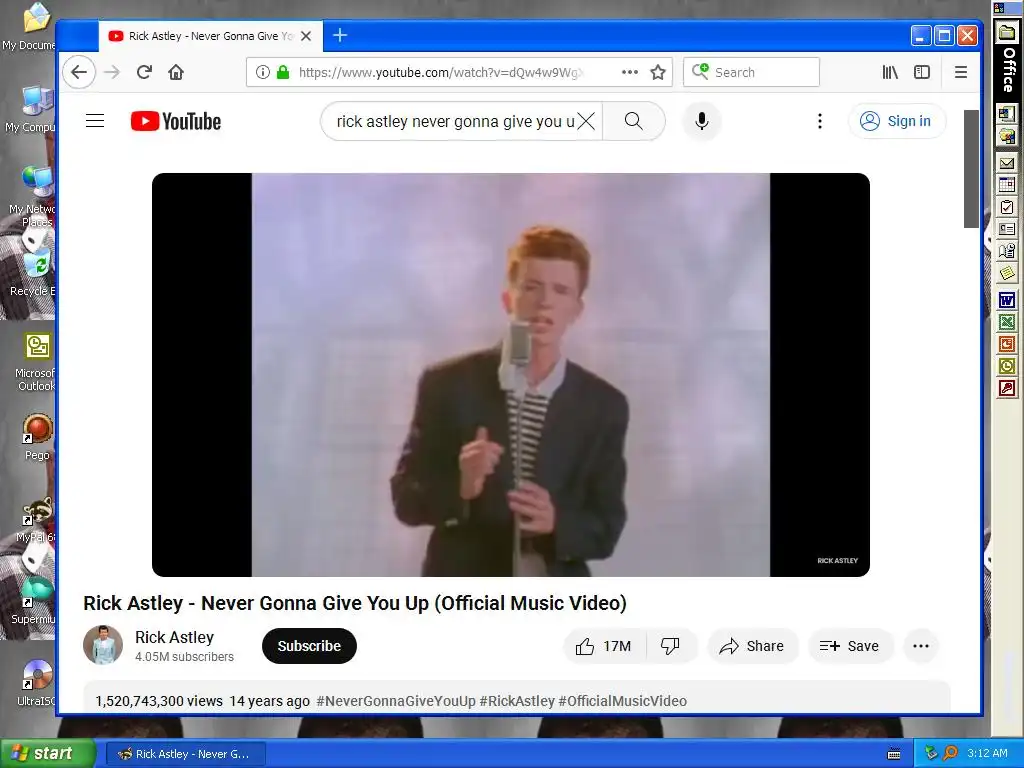Select the Microsoft Outlook desktop icon
Image resolution: width=1024 pixels, height=768 pixels.
37,361
